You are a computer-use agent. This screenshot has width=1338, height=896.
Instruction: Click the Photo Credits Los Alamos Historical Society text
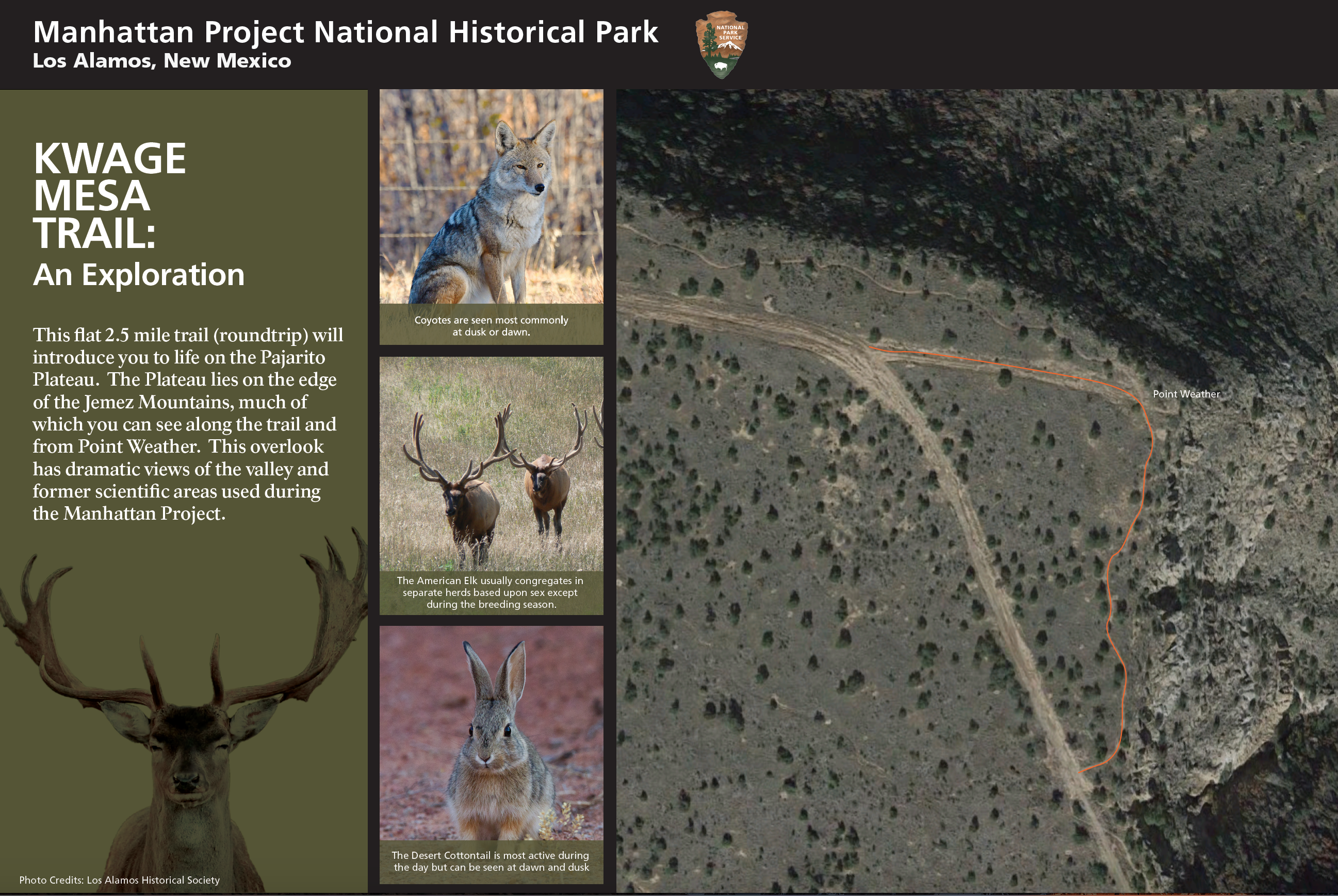point(120,880)
